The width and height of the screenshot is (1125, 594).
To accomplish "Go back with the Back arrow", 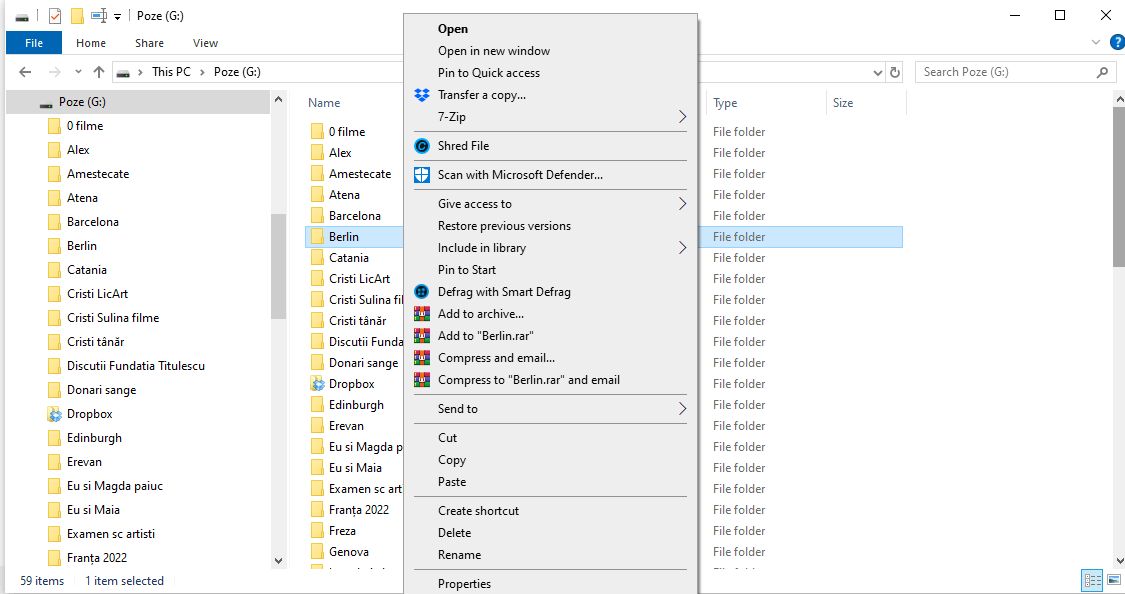I will [25, 72].
